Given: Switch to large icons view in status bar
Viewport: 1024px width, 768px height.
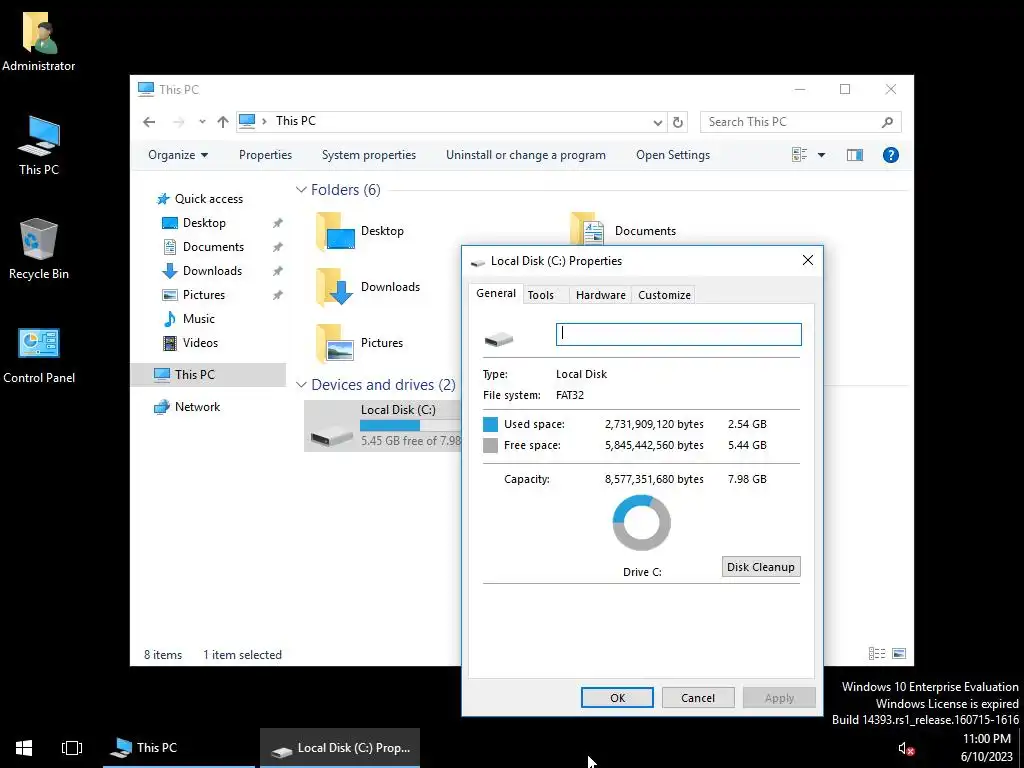Looking at the screenshot, I should [899, 654].
